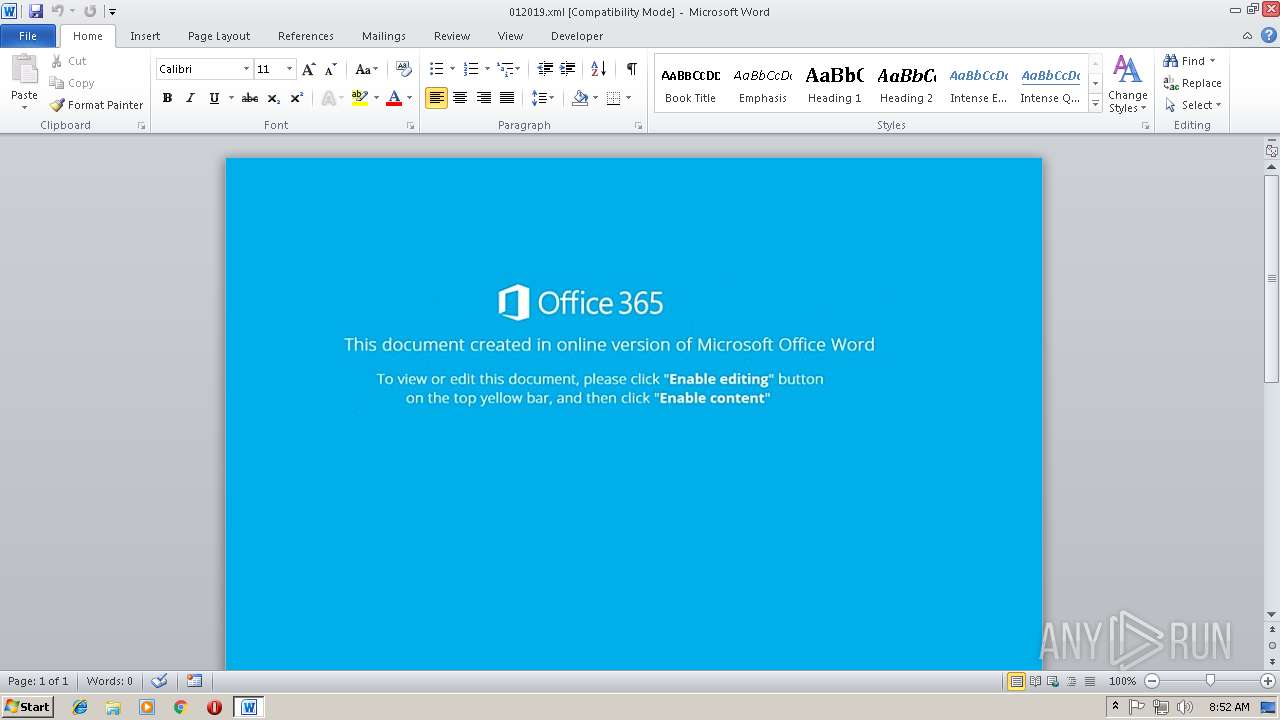Click the text highlight color button
This screenshot has height=720, width=1280.
coord(360,98)
